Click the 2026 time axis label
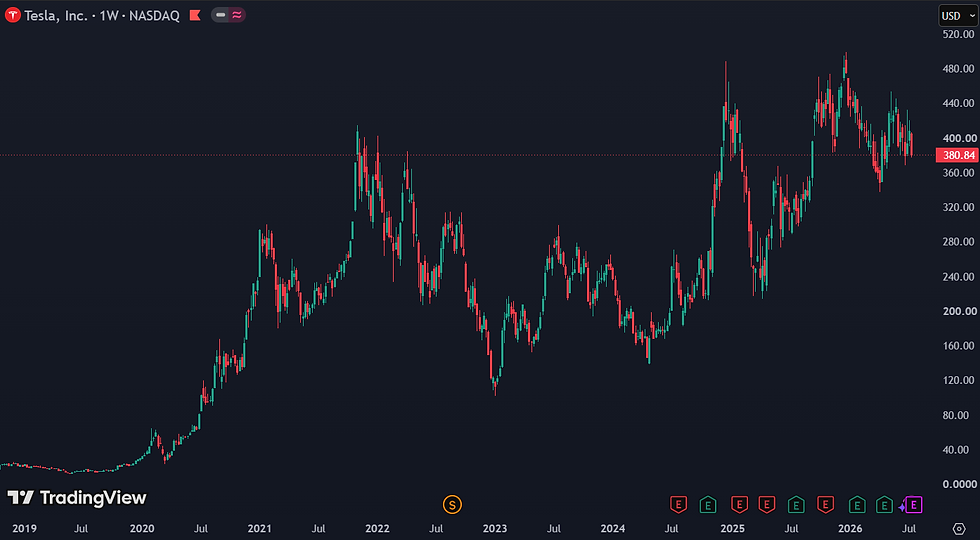 [x=850, y=529]
